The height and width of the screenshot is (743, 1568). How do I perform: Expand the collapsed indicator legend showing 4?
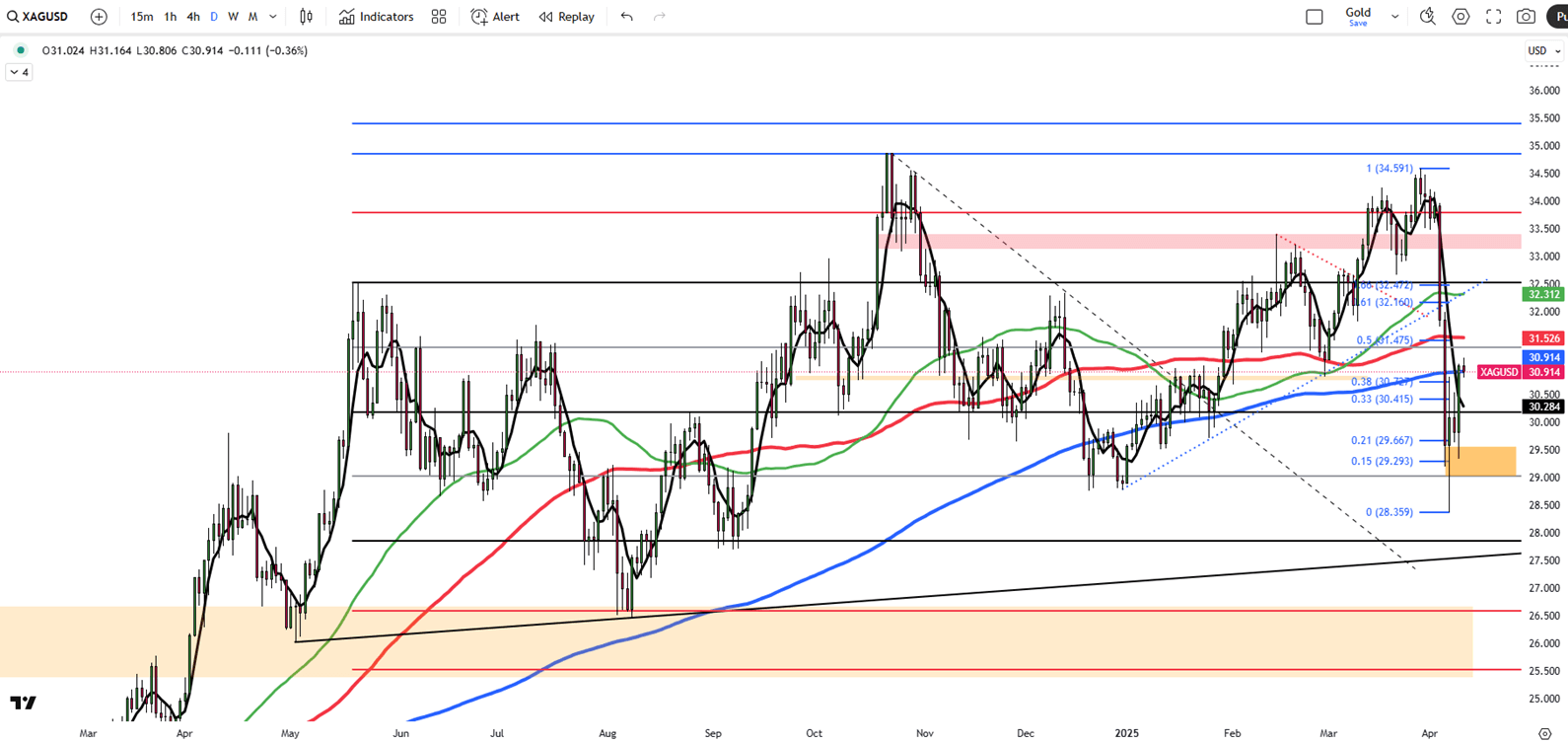19,72
